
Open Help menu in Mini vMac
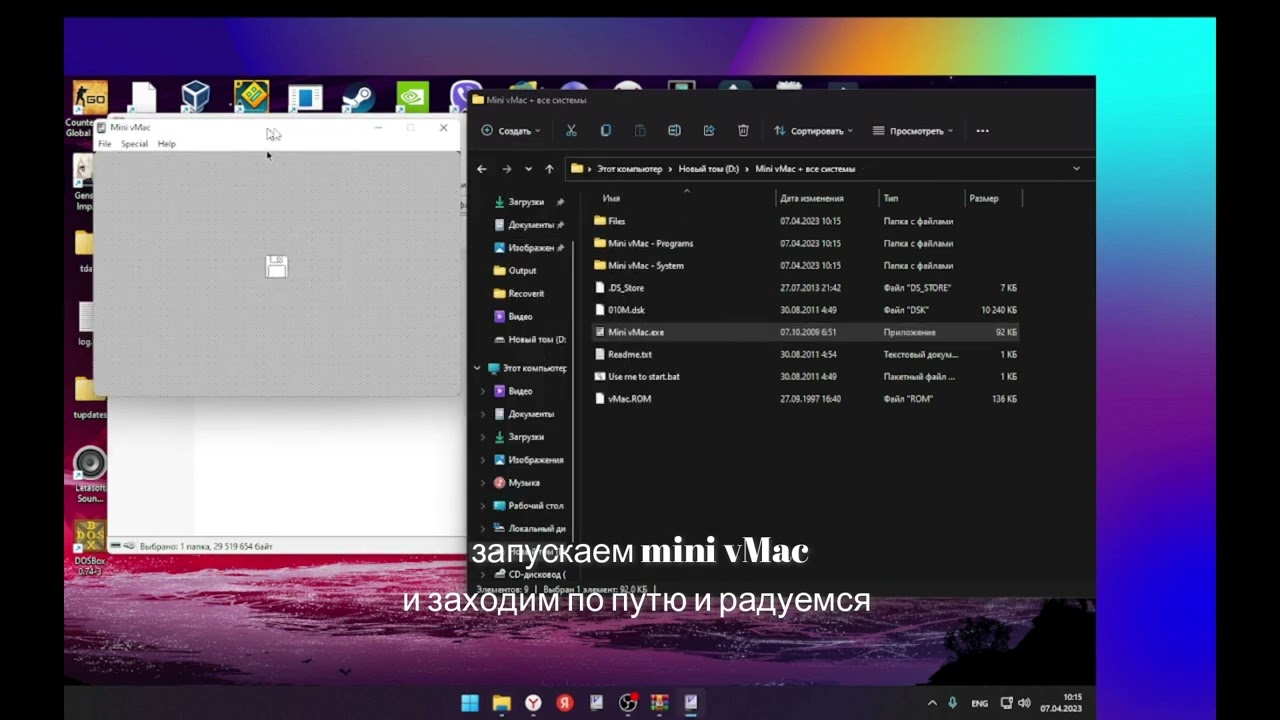tap(166, 144)
